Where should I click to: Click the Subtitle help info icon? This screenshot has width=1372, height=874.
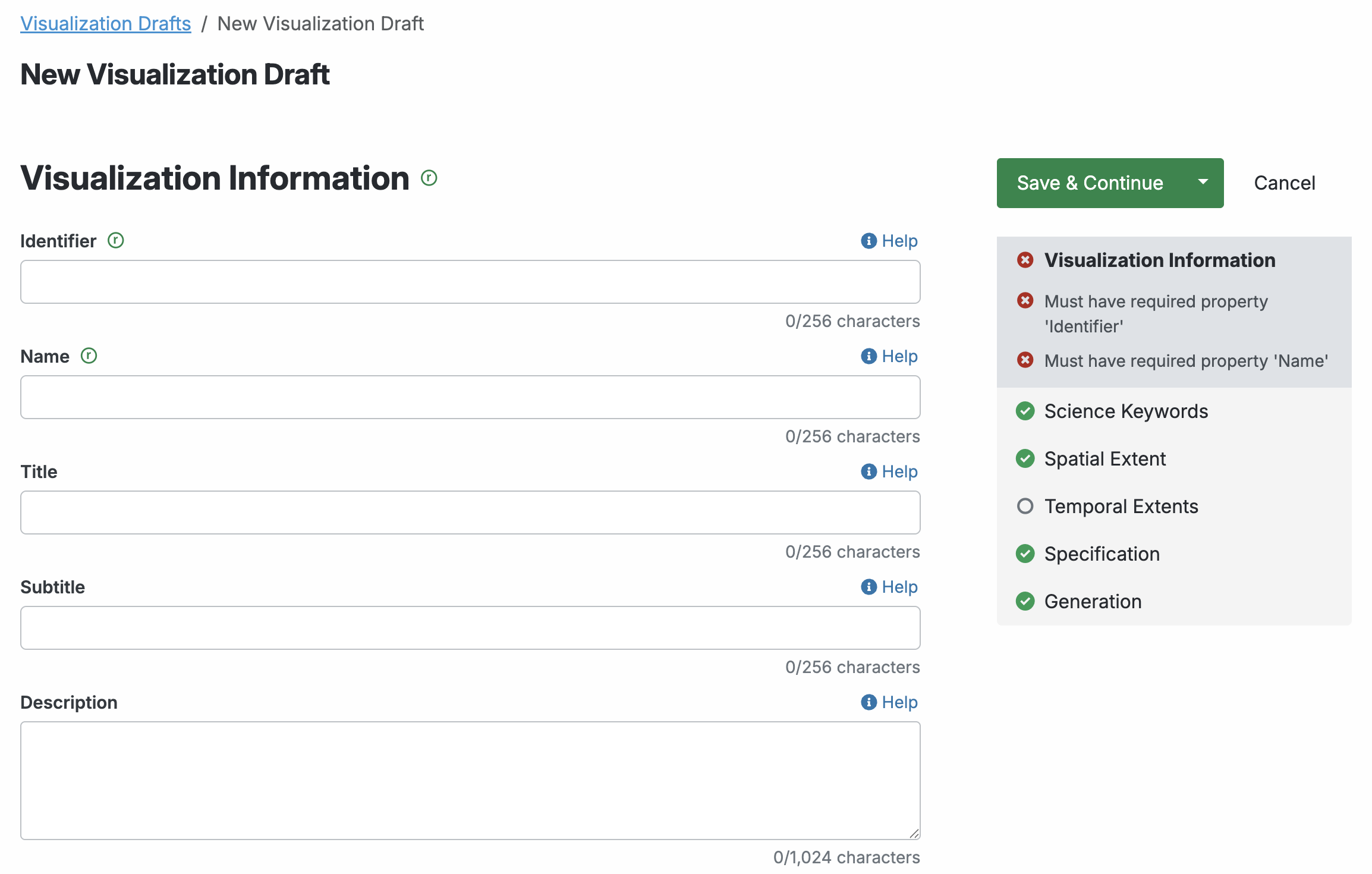pos(868,587)
